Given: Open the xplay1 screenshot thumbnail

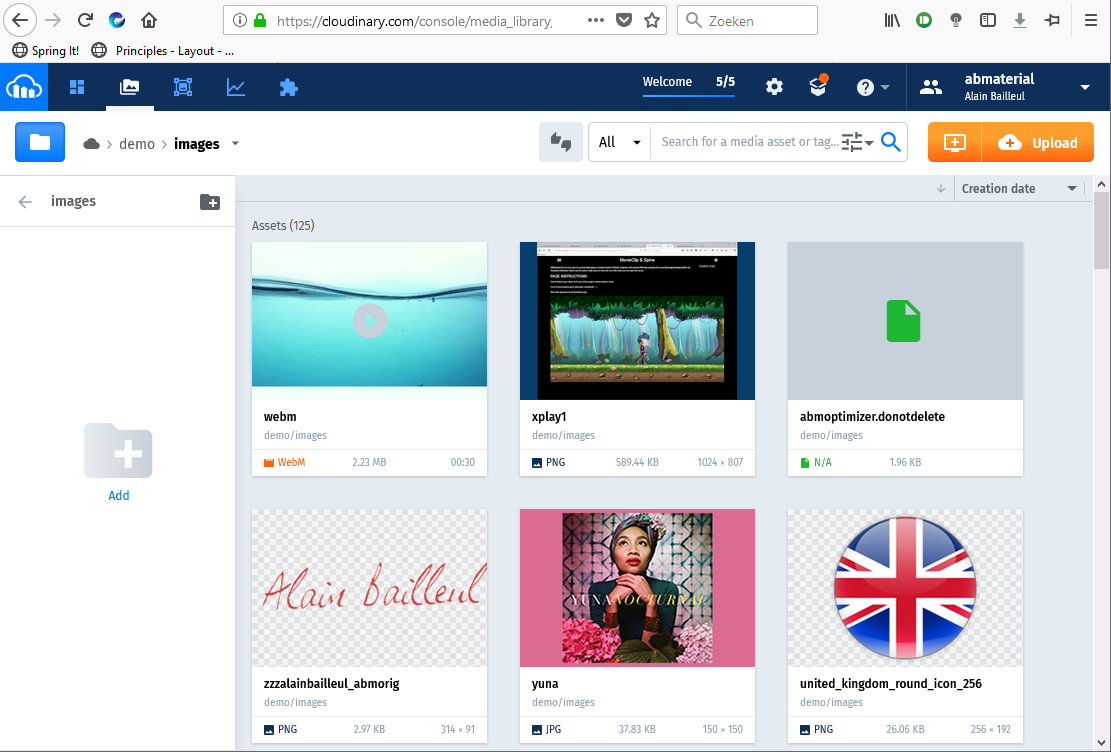Looking at the screenshot, I should point(637,321).
